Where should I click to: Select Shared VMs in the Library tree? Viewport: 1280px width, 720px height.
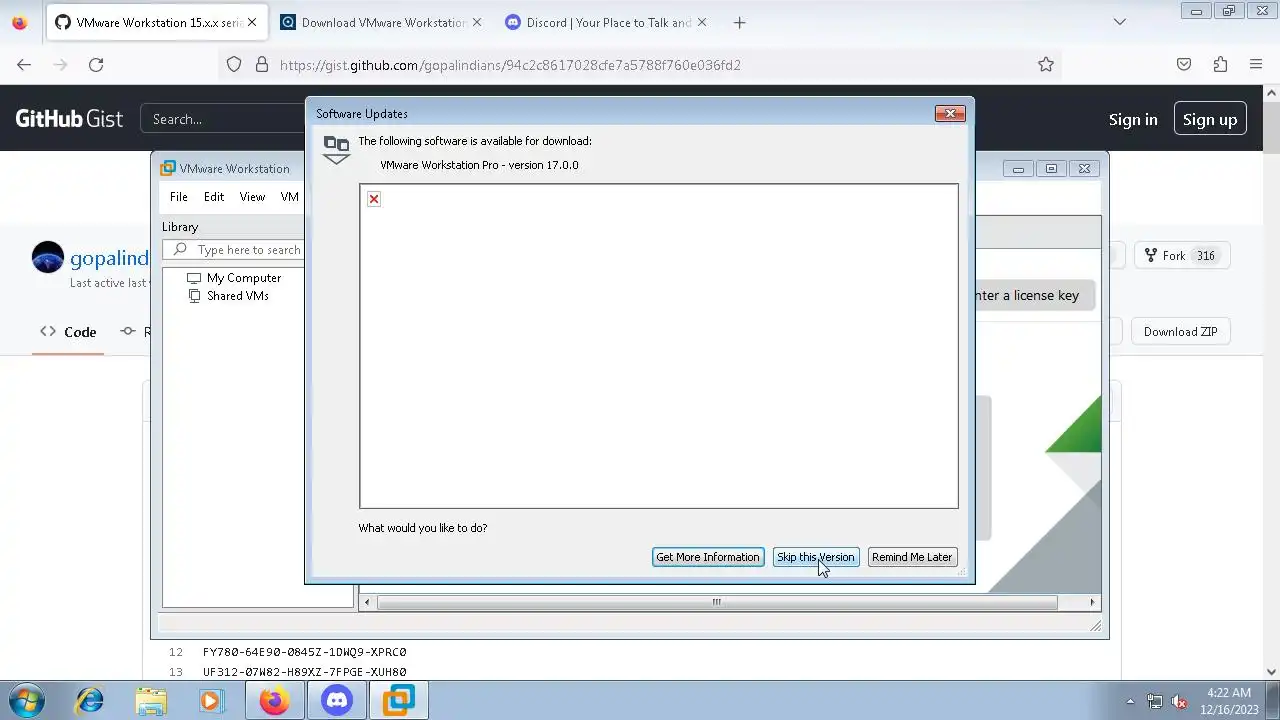coord(237,296)
